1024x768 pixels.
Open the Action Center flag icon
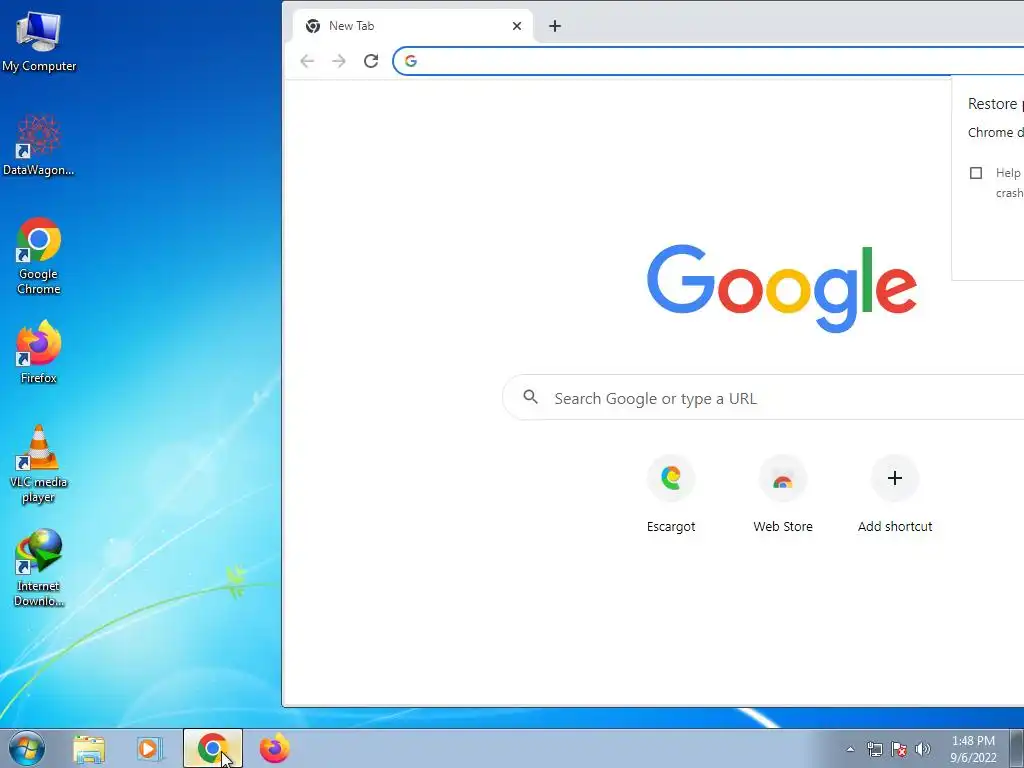(899, 749)
